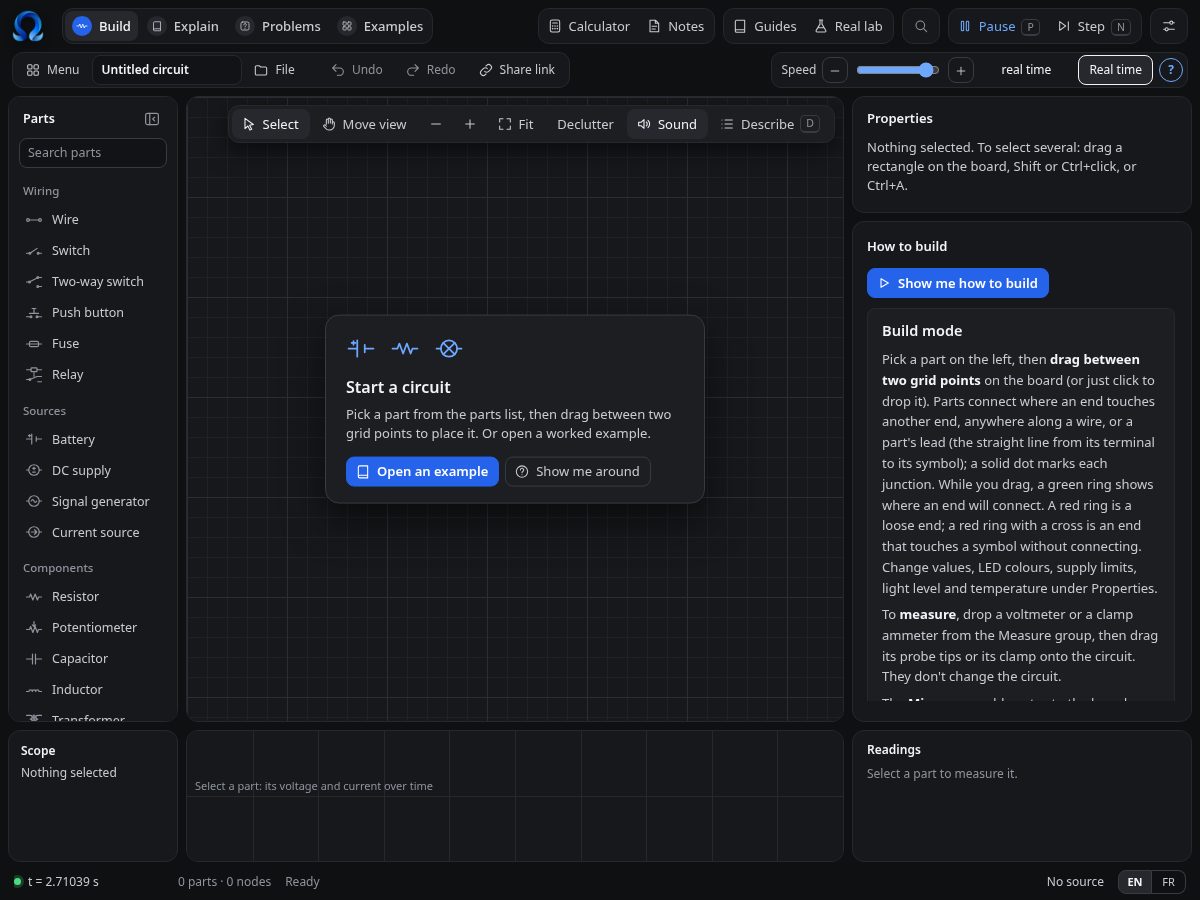The height and width of the screenshot is (900, 1200).
Task: Click the battery symbol in Start a circuit
Action: click(360, 348)
